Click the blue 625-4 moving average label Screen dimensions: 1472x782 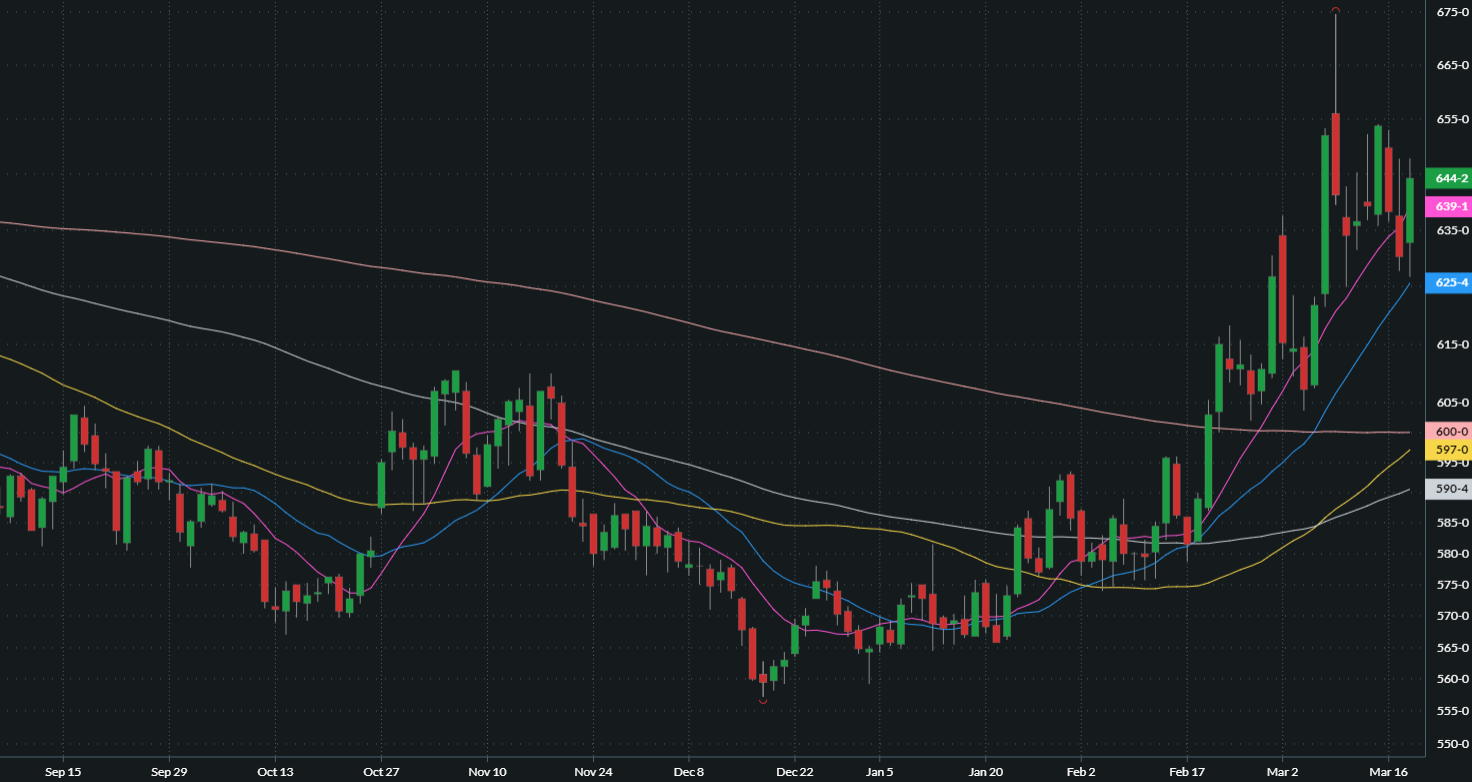point(1449,283)
